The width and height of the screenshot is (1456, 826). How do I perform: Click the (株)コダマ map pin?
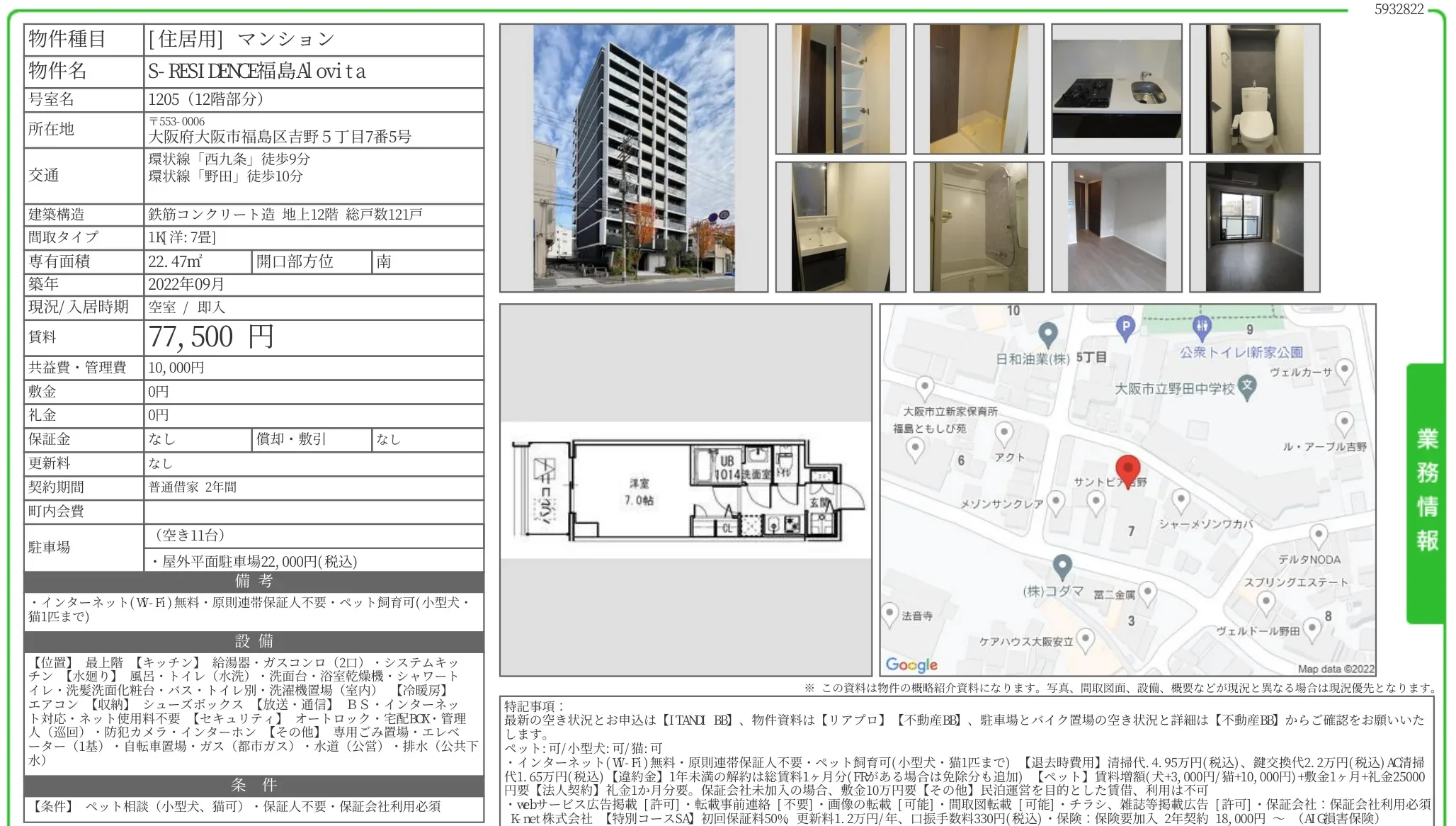pos(1062,565)
